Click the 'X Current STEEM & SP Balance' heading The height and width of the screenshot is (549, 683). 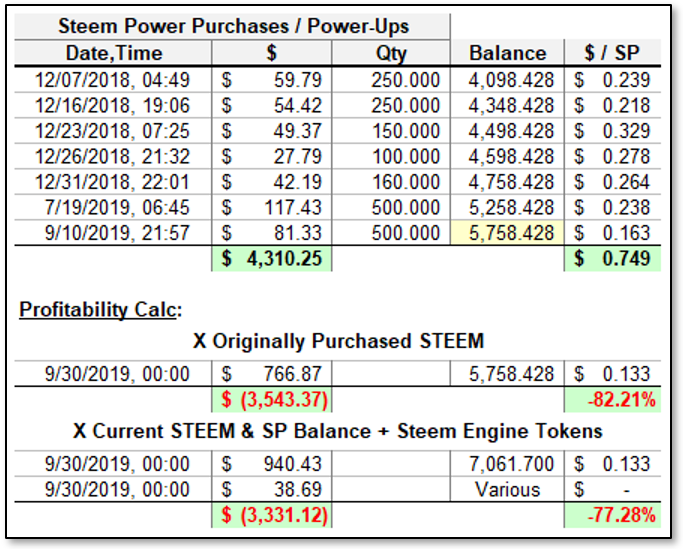pyautogui.click(x=222, y=431)
